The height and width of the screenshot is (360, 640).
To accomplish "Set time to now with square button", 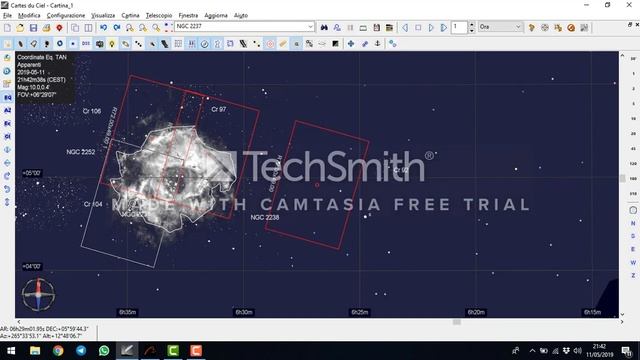I will tap(418, 28).
